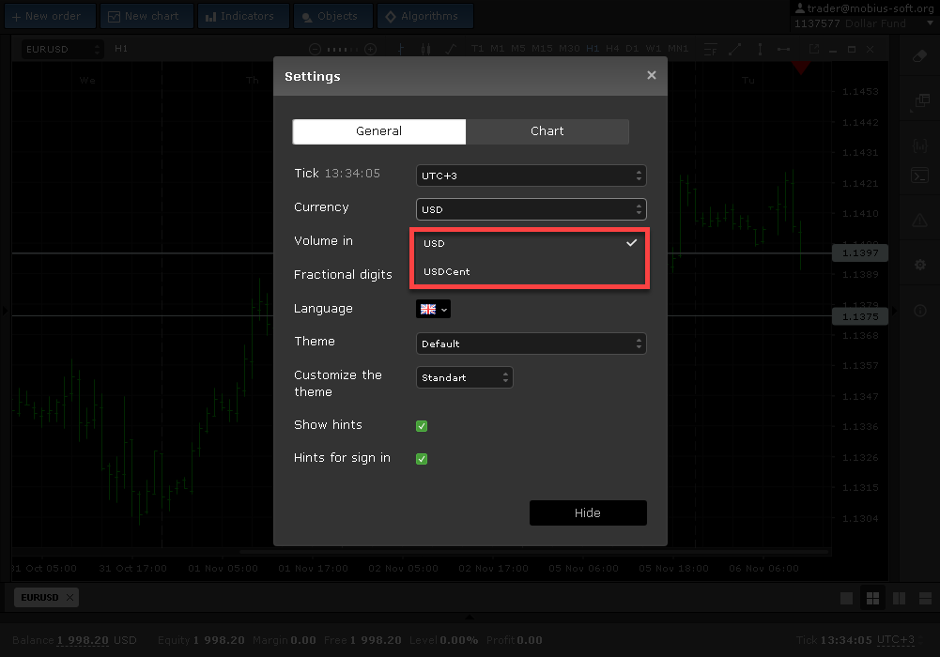The image size is (940, 657).
Task: Click the user account icon at top
Action: (800, 8)
